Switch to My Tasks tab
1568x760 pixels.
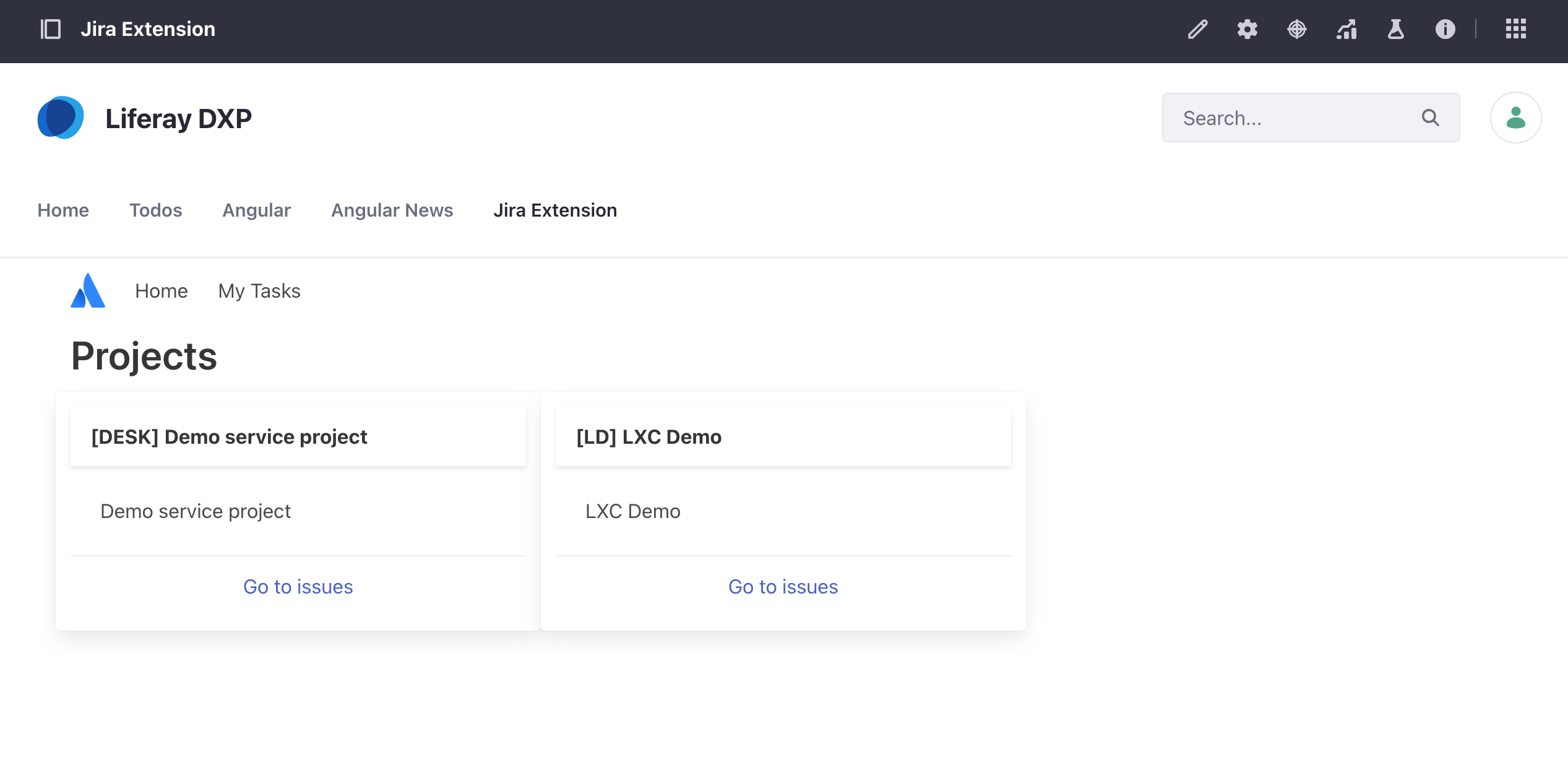pyautogui.click(x=259, y=291)
